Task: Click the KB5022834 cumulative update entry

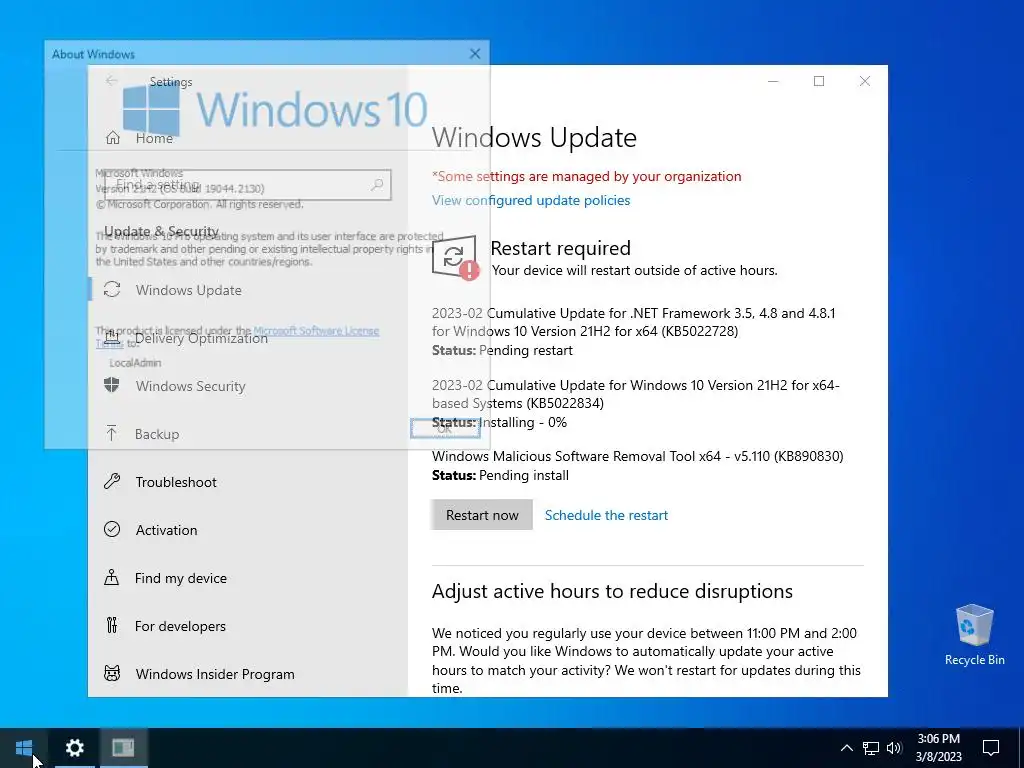Action: [x=636, y=403]
